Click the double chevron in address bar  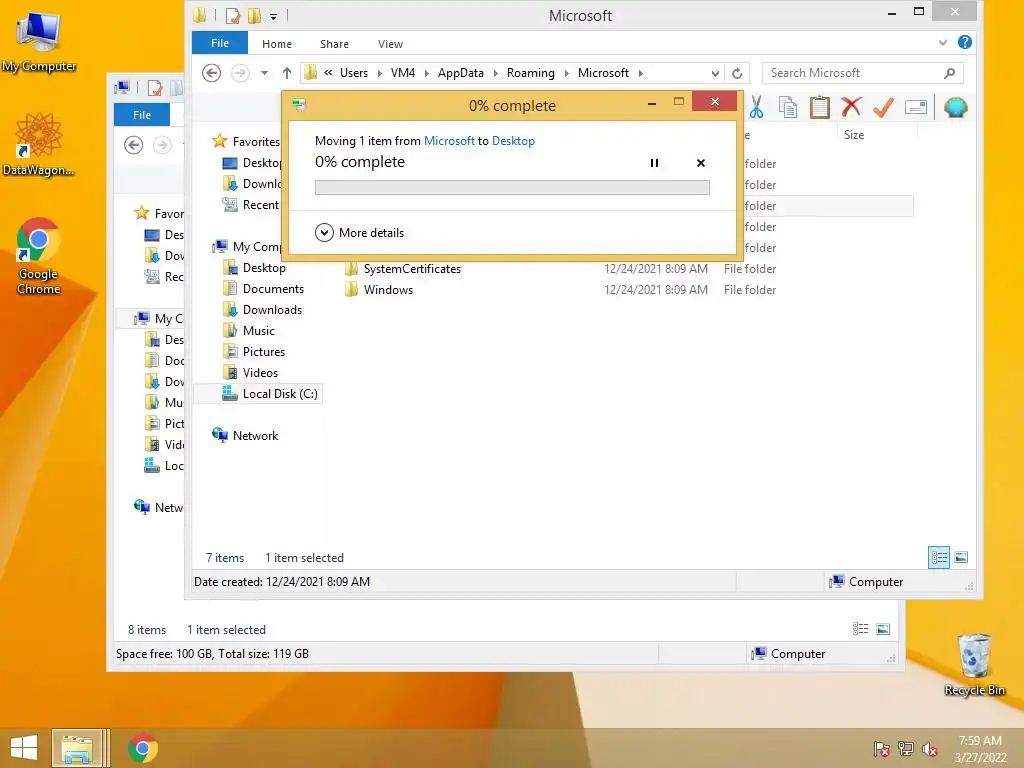328,72
